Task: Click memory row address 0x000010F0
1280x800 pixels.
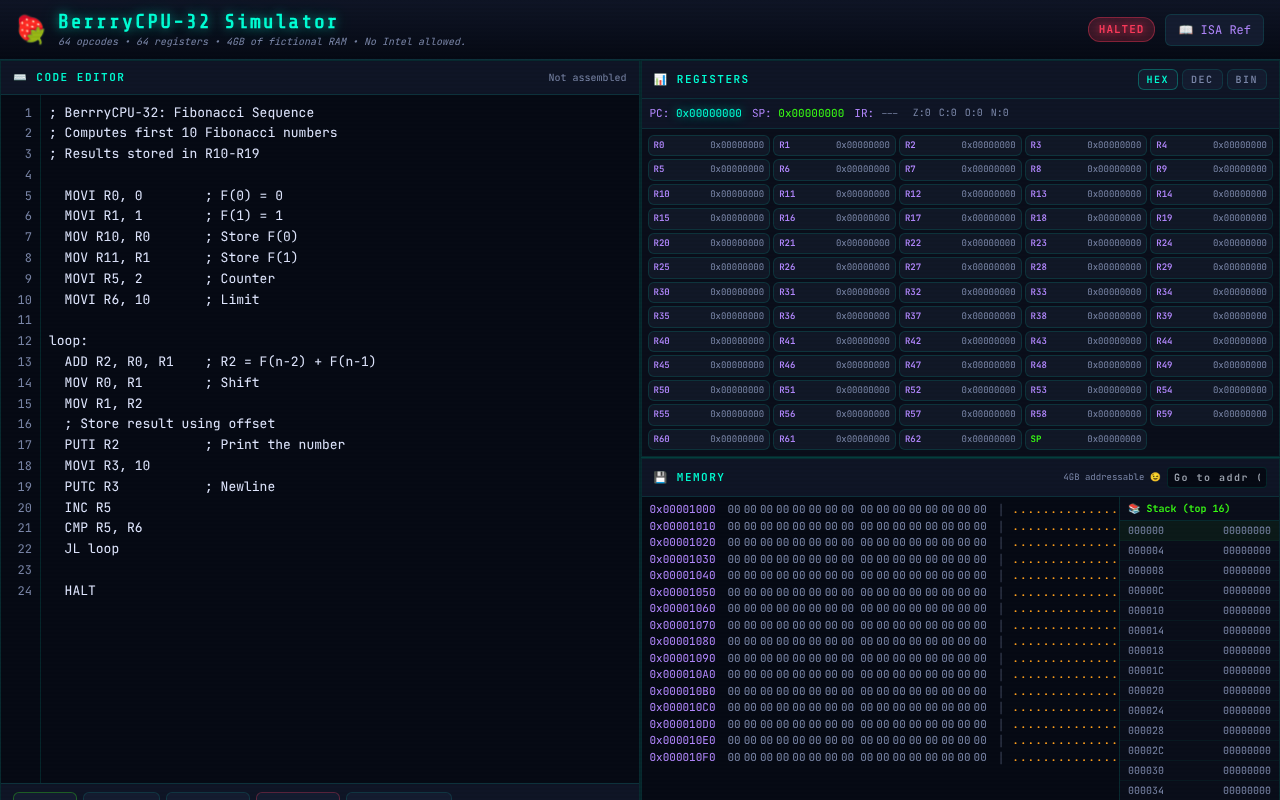Action: [x=683, y=757]
